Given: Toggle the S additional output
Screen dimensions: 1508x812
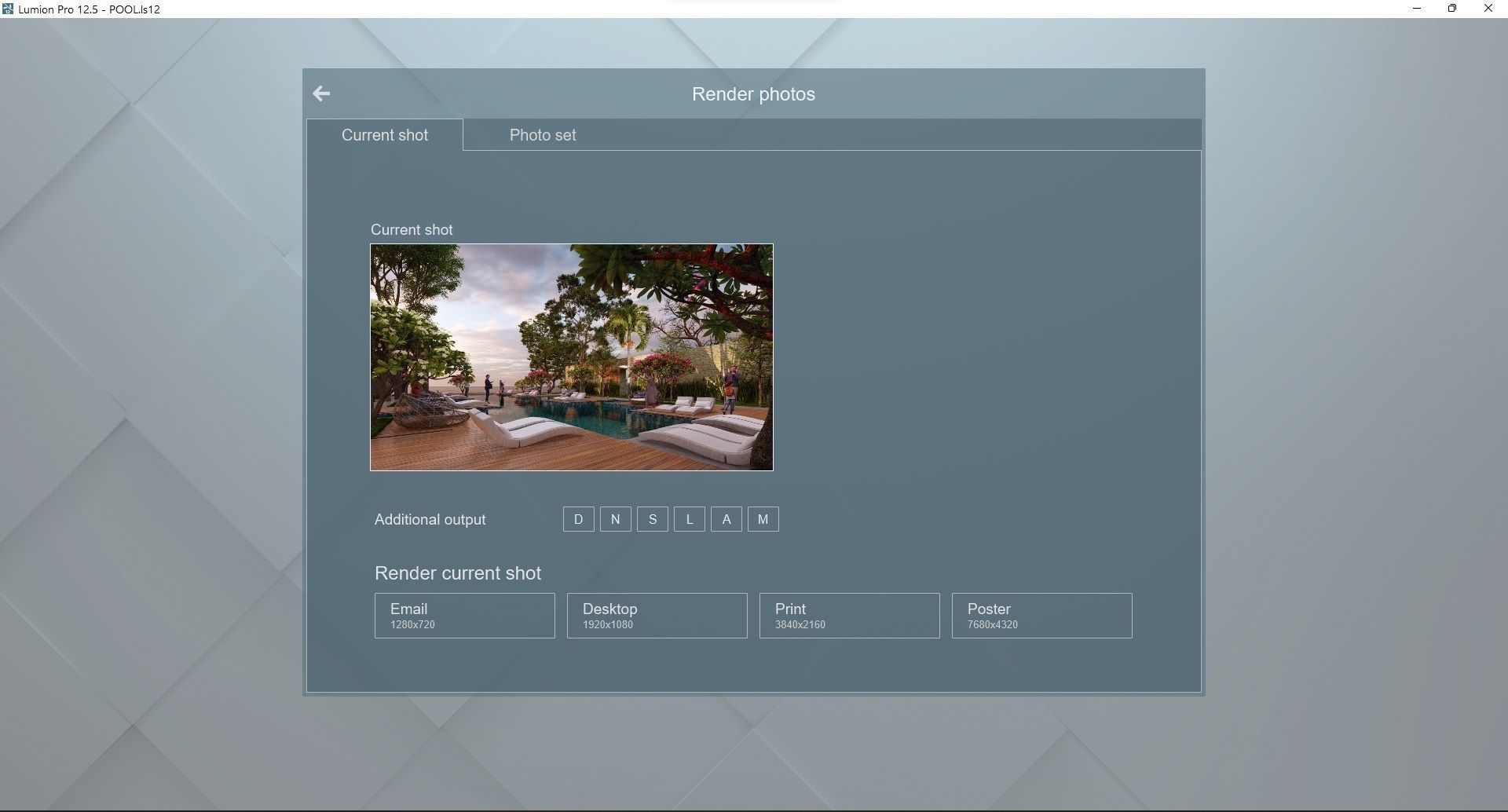Looking at the screenshot, I should [x=653, y=519].
